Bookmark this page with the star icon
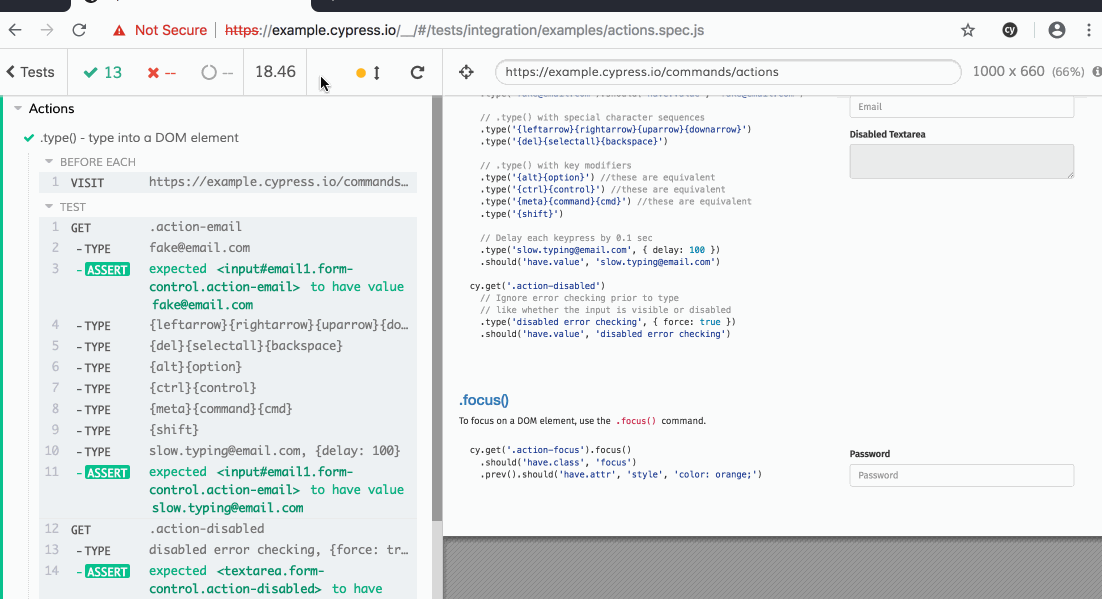The image size is (1102, 599). click(x=968, y=30)
